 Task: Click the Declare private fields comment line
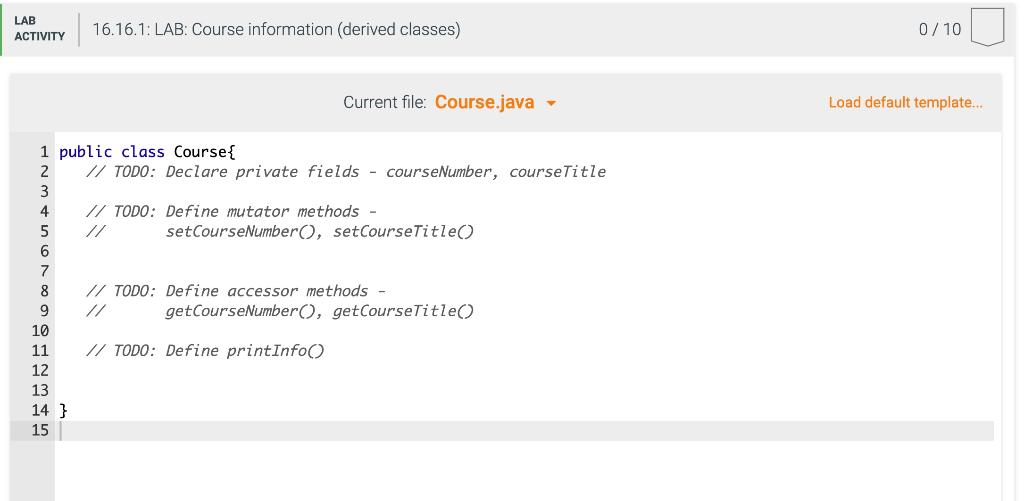346,172
